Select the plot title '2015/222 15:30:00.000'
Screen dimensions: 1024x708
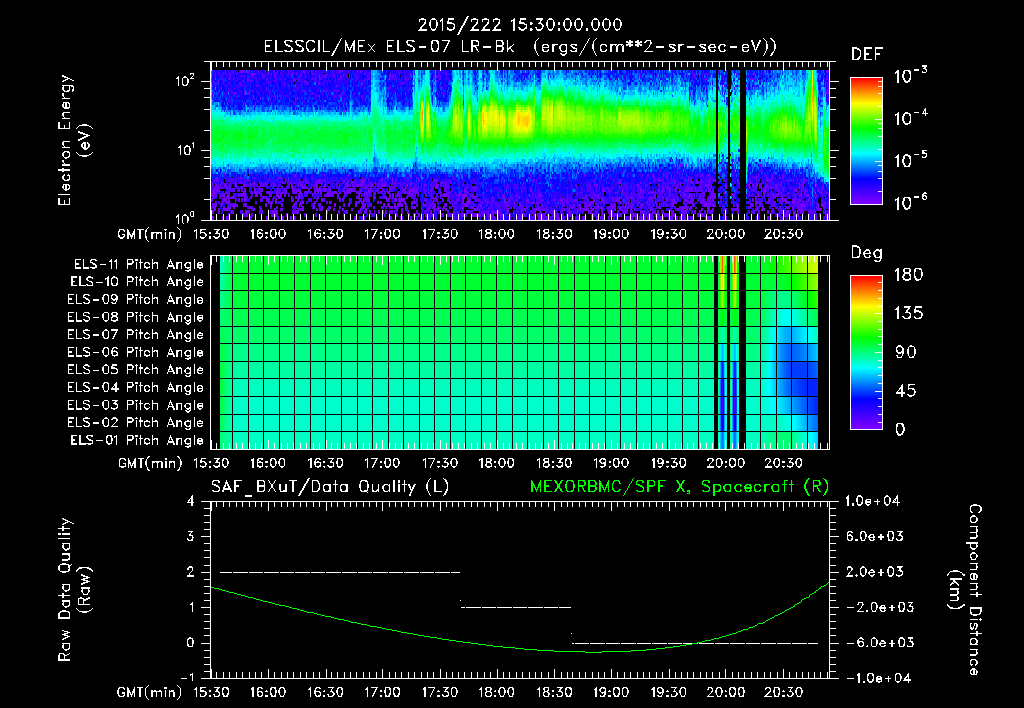pos(520,25)
